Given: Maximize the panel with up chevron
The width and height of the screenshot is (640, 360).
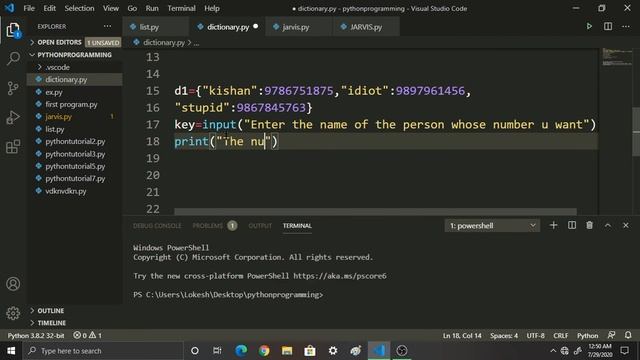Looking at the screenshot, I should coord(608,225).
